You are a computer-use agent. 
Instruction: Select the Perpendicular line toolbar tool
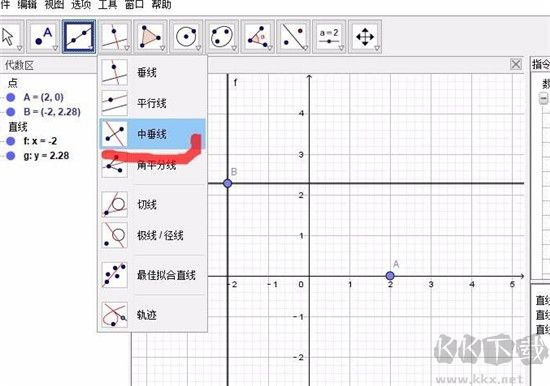tap(115, 36)
